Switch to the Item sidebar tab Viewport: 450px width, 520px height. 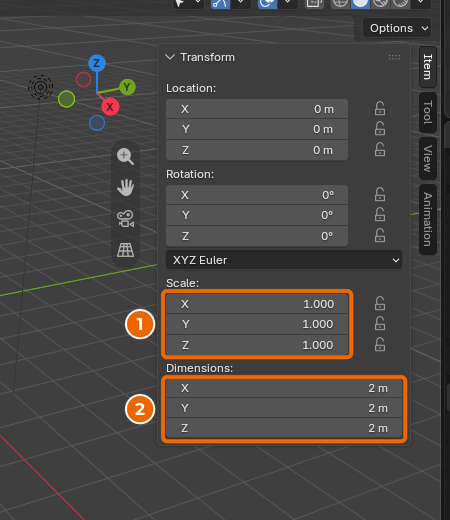pos(428,67)
